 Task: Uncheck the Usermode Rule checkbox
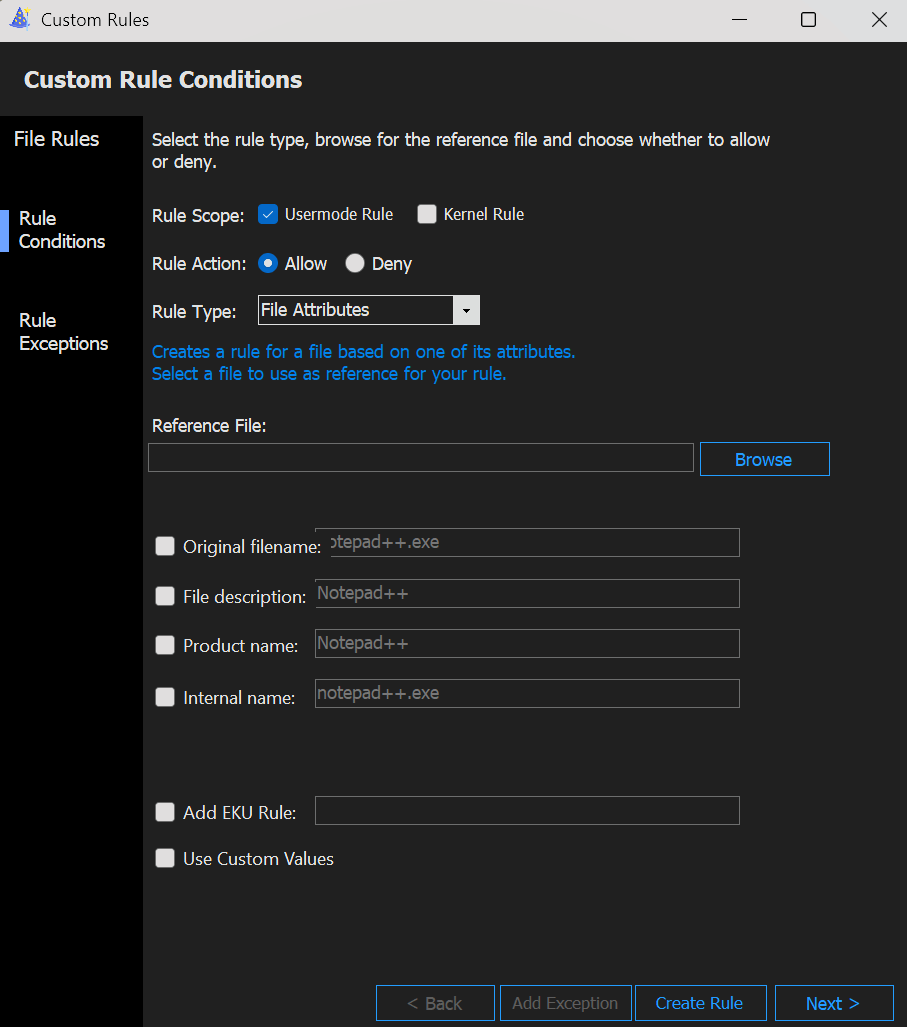(x=267, y=214)
